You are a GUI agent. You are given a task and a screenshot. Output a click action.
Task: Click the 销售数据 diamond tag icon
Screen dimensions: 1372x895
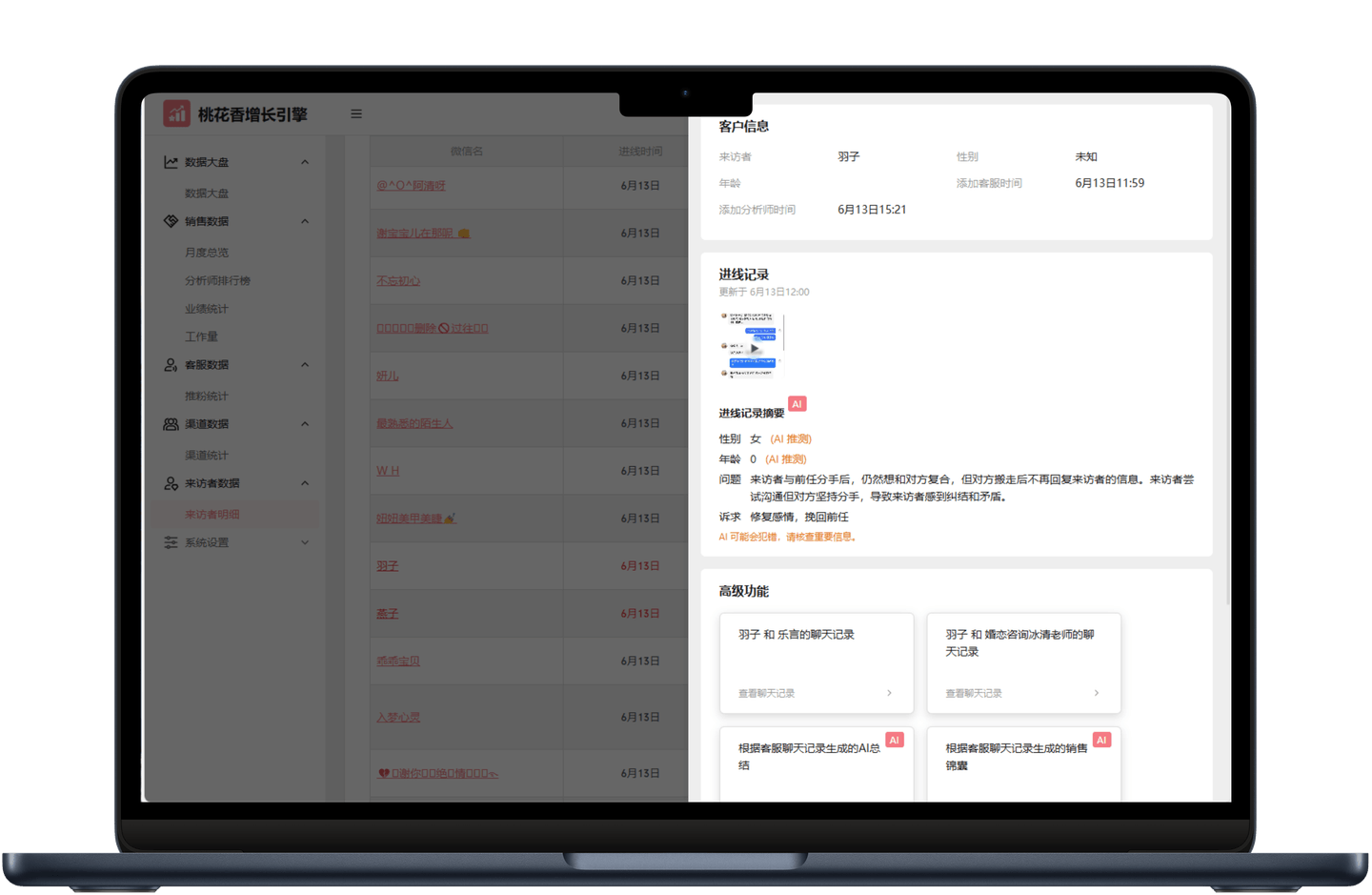point(171,221)
